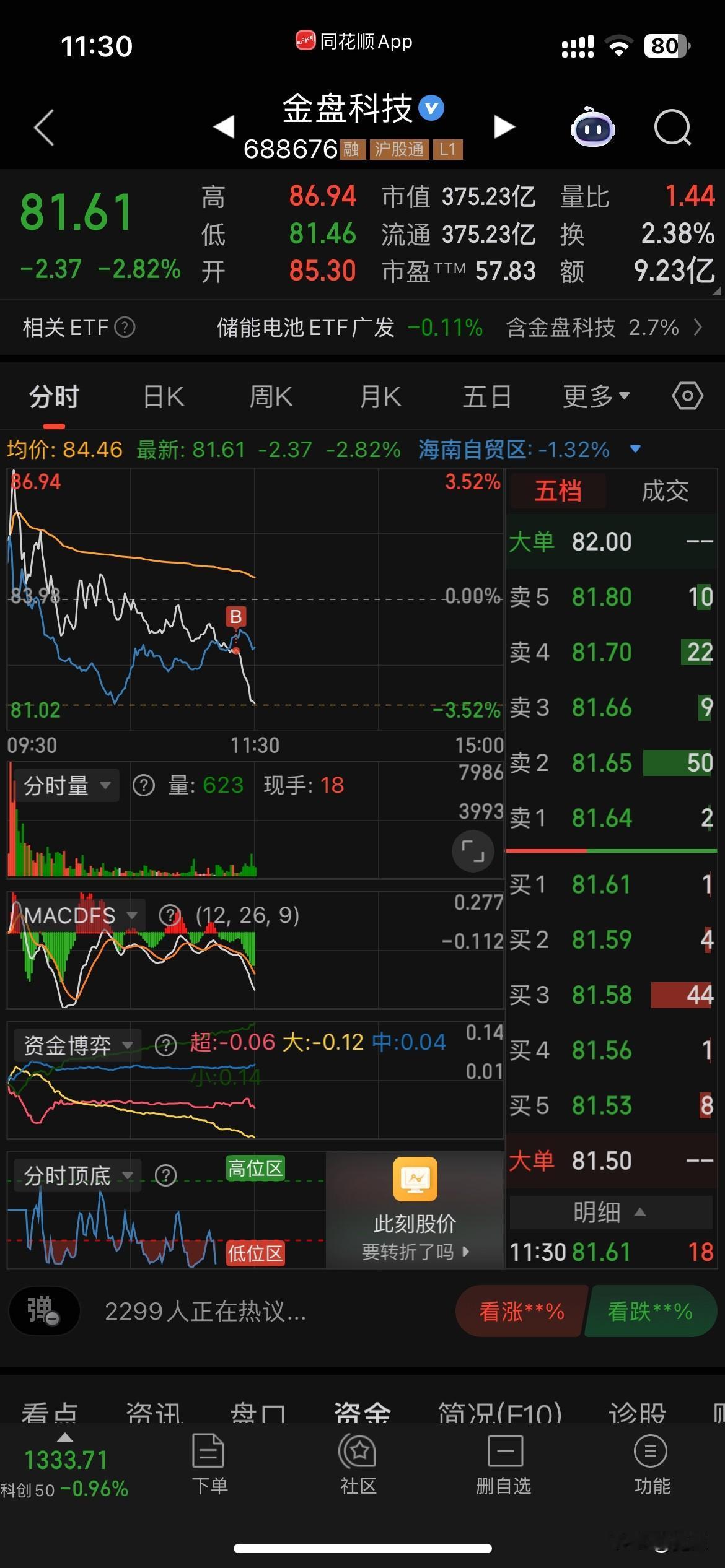Open 同花顺 App link in status bar
This screenshot has width=725, height=1568.
click(x=354, y=41)
